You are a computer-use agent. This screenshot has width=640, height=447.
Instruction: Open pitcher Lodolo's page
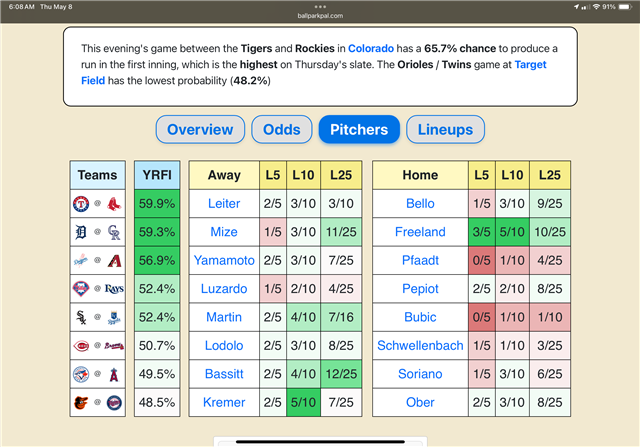click(x=224, y=345)
